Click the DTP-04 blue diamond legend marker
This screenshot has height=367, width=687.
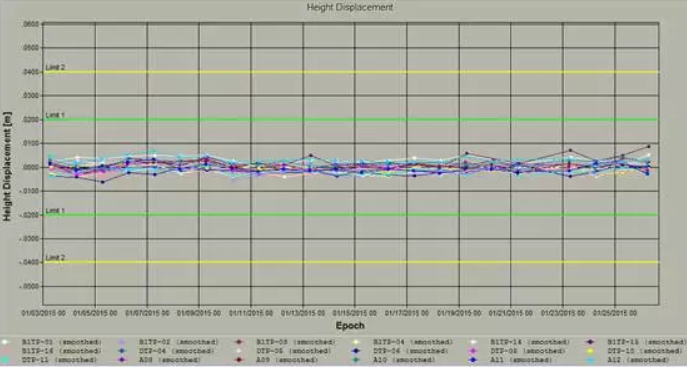[x=122, y=351]
